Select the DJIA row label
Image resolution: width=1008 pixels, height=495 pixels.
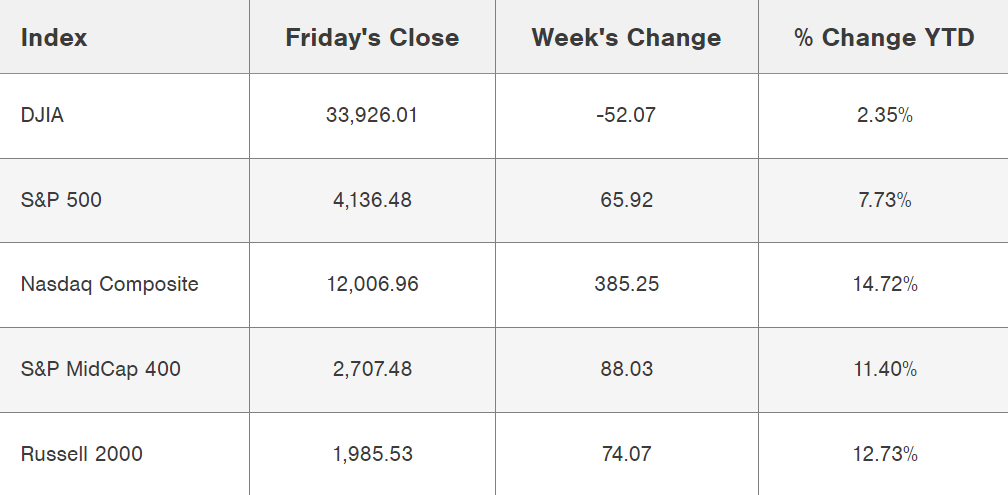42,115
